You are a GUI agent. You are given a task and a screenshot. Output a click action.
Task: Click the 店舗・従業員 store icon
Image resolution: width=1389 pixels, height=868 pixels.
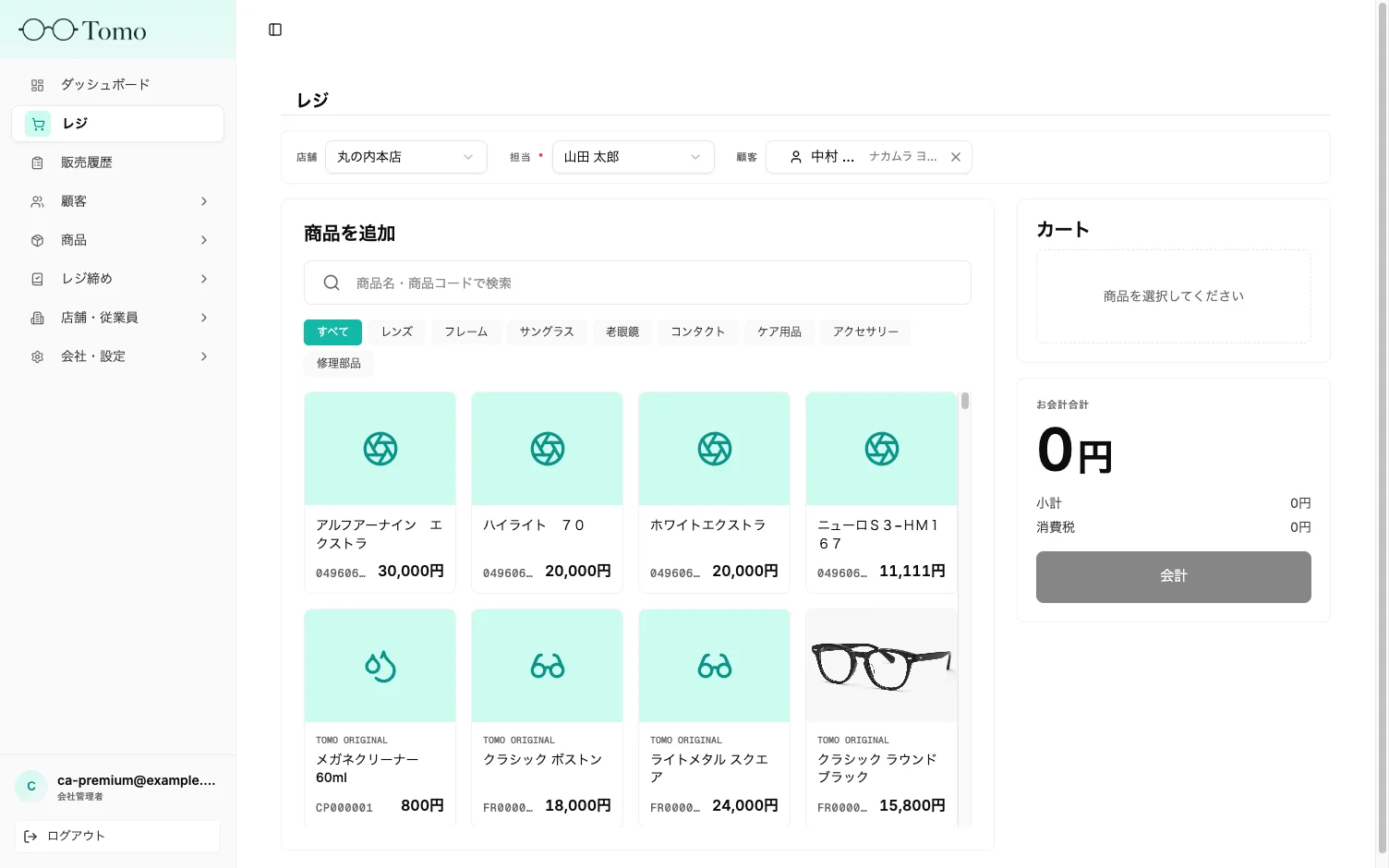click(38, 318)
